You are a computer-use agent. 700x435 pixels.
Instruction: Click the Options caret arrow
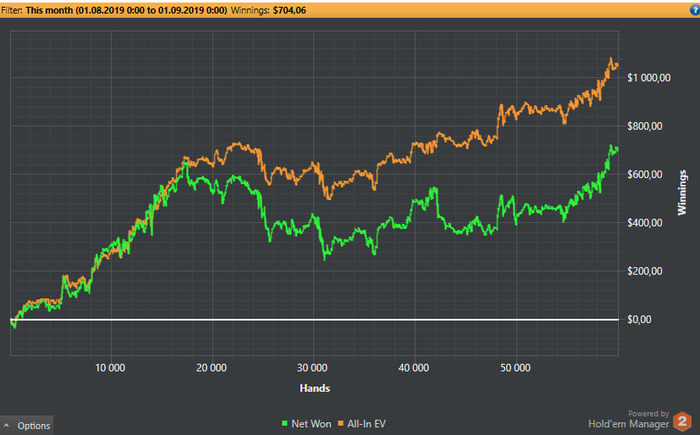click(x=6, y=426)
